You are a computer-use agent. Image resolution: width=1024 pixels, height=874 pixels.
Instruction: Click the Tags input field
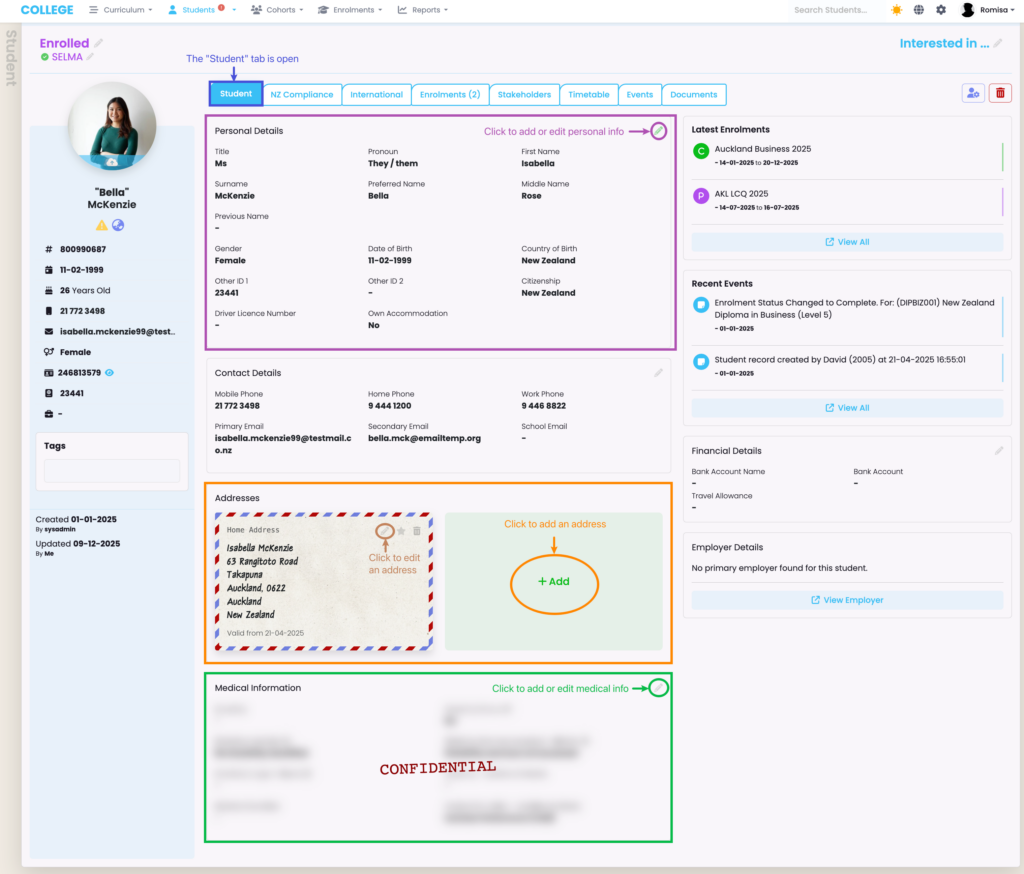pos(112,471)
